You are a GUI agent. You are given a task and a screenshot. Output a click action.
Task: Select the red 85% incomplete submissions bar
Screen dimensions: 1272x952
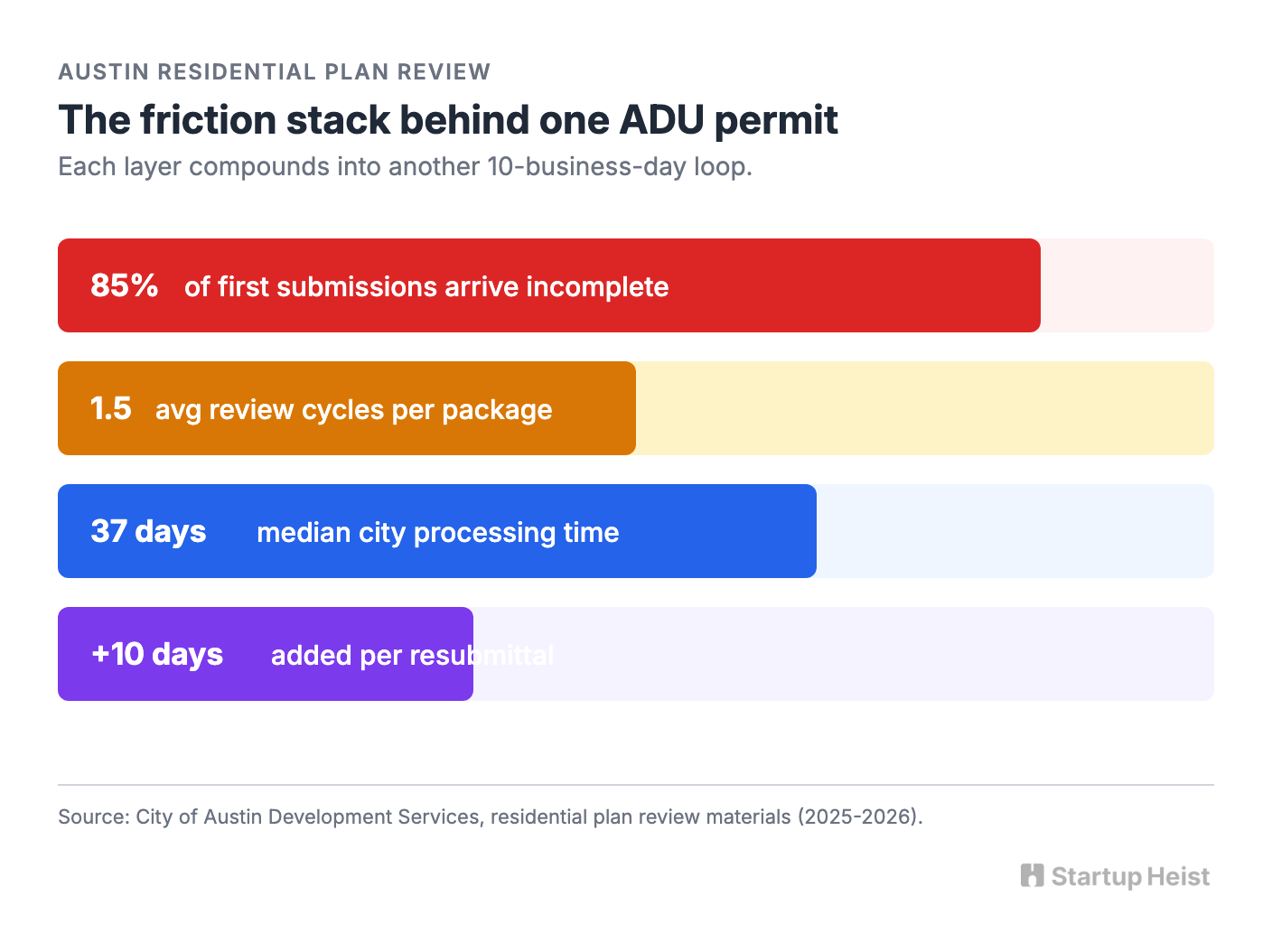click(x=549, y=285)
